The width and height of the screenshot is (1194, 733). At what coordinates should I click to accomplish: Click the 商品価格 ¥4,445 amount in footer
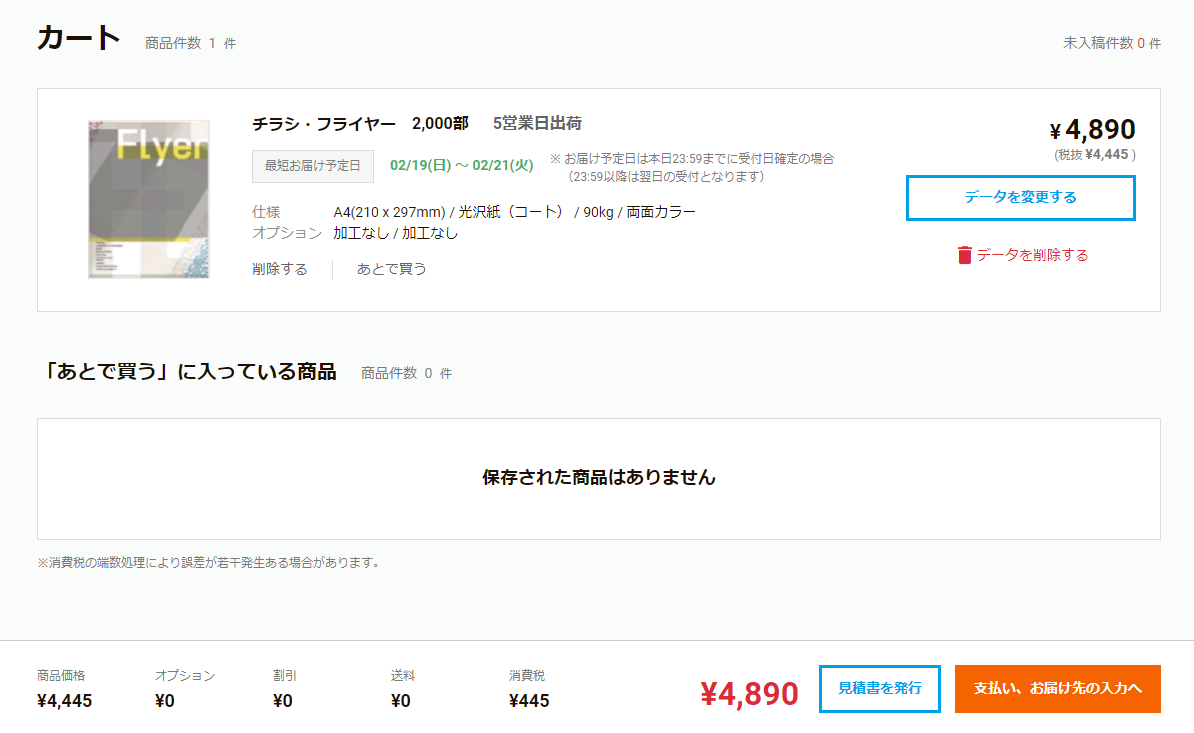[x=64, y=701]
